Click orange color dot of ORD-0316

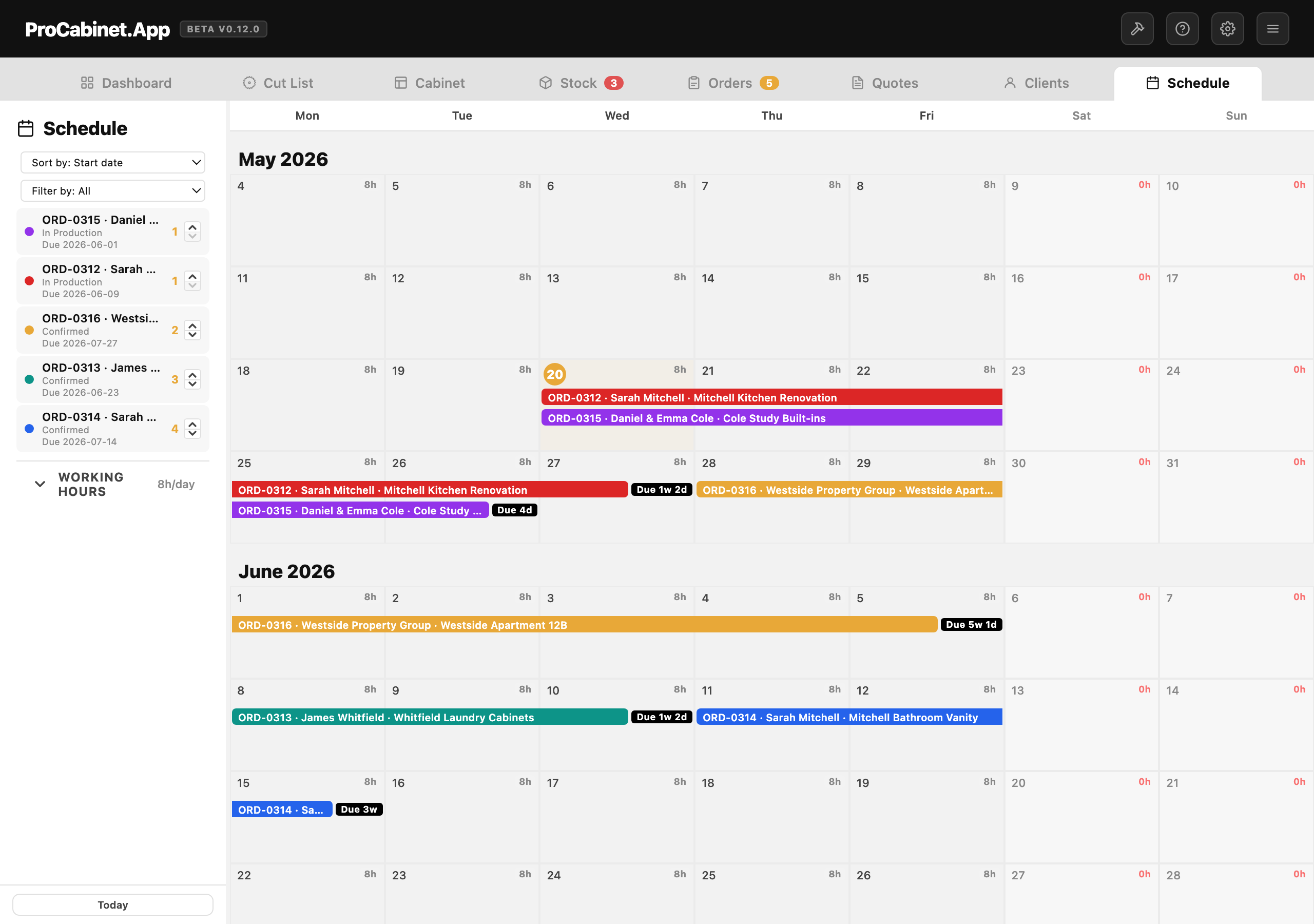coord(29,330)
